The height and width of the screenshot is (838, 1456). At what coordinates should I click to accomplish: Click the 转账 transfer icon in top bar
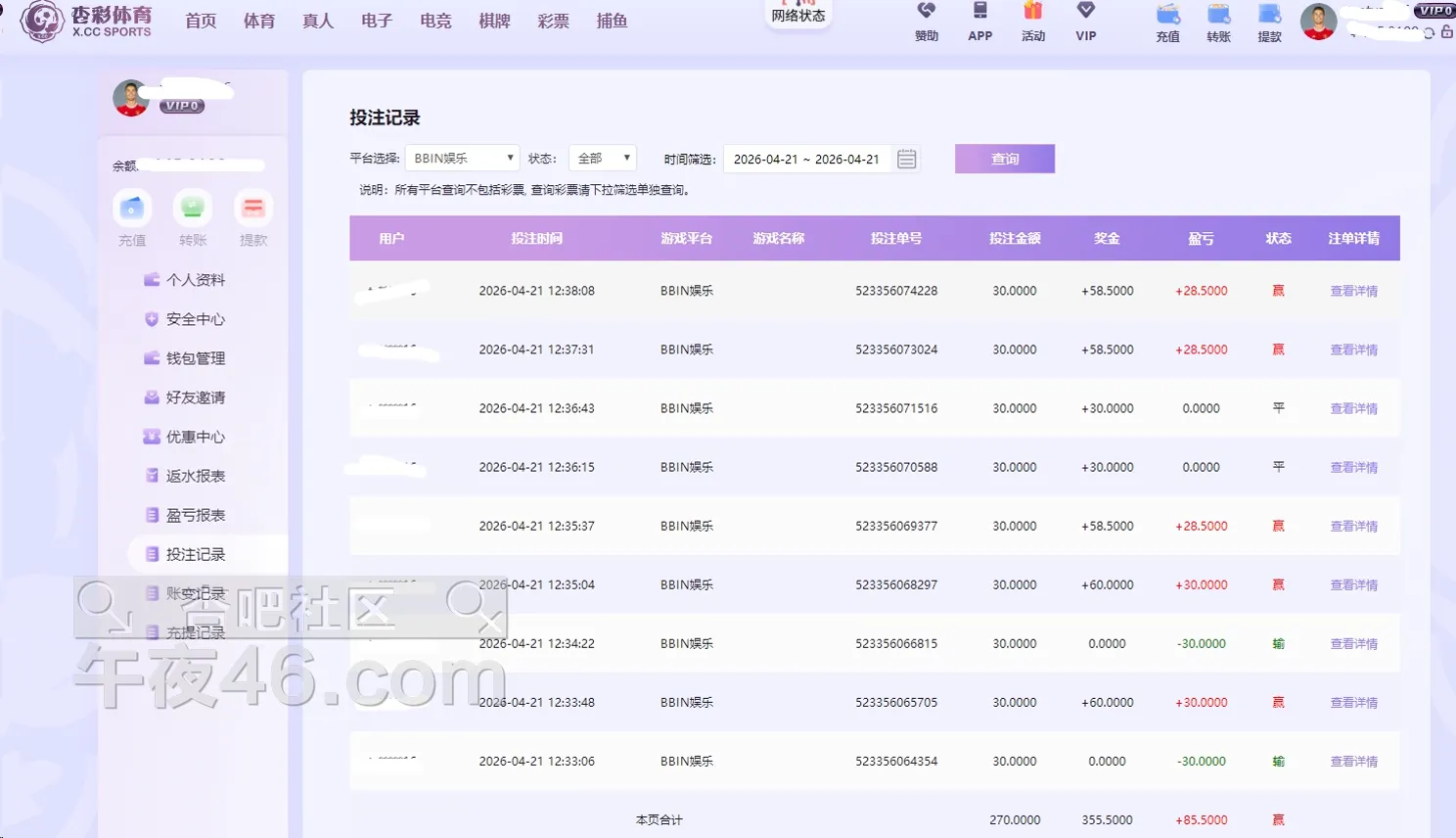(1218, 15)
